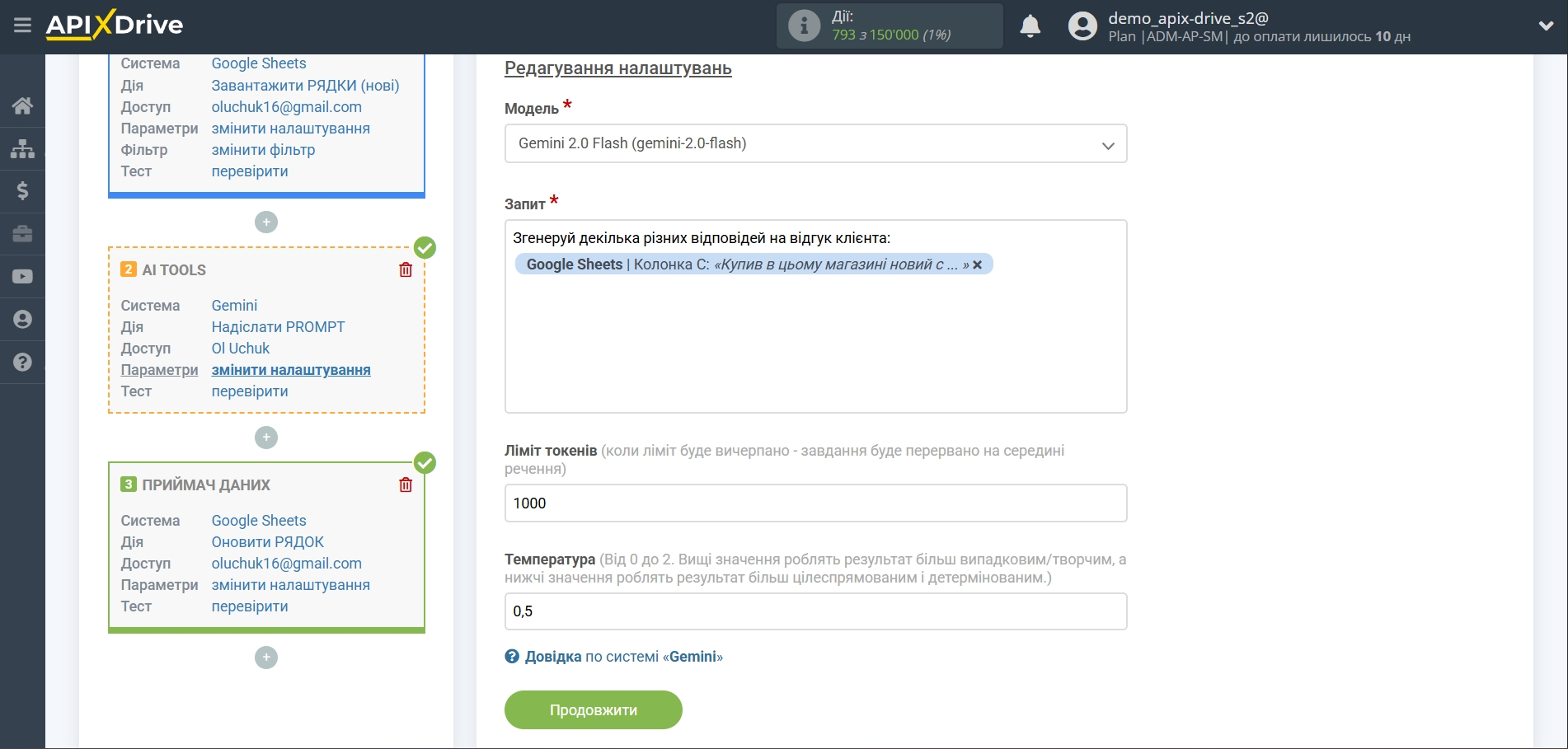This screenshot has width=1568, height=749.
Task: Add step with plus below ПРИЙМАЧ ДАНИХ
Action: click(x=266, y=658)
